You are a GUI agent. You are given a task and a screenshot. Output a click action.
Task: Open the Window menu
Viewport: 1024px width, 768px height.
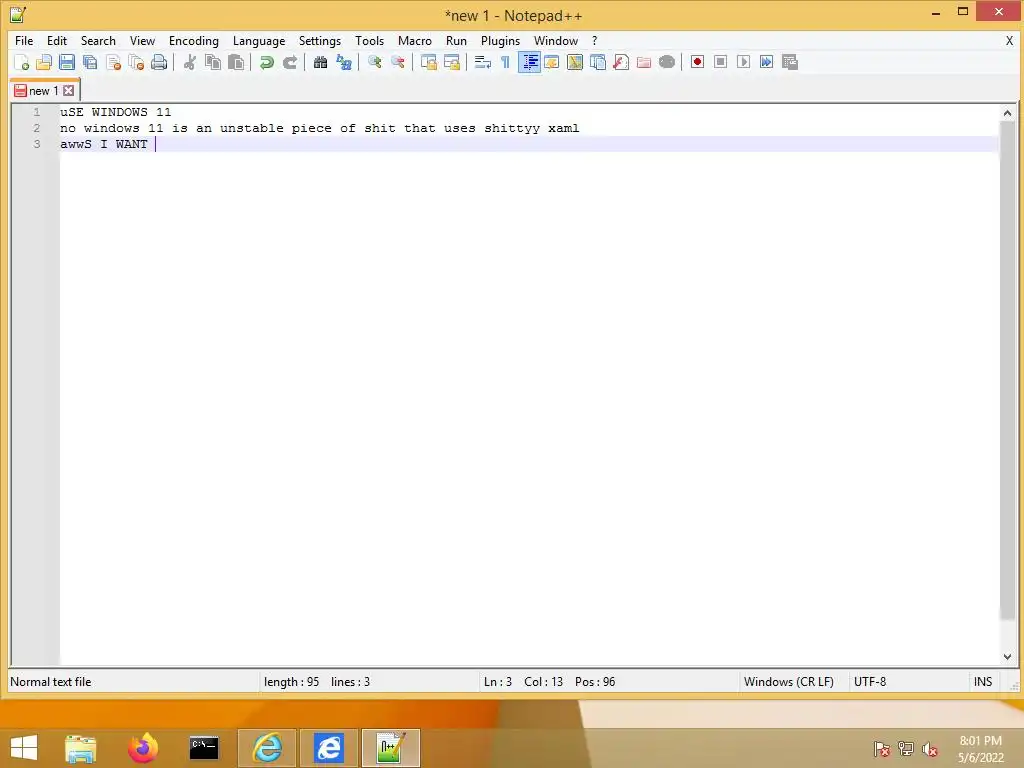coord(556,40)
